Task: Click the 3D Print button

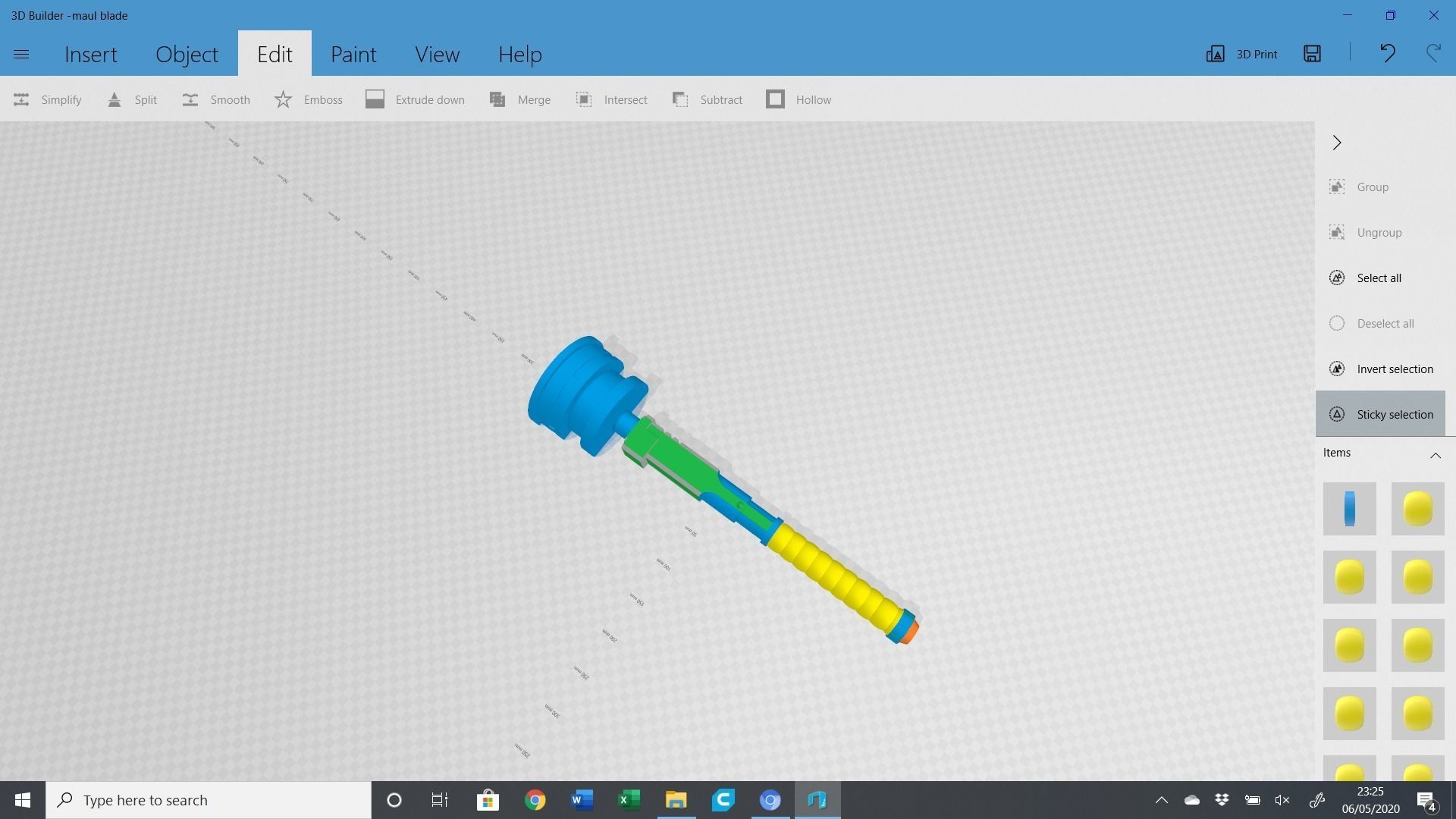Action: [1241, 54]
